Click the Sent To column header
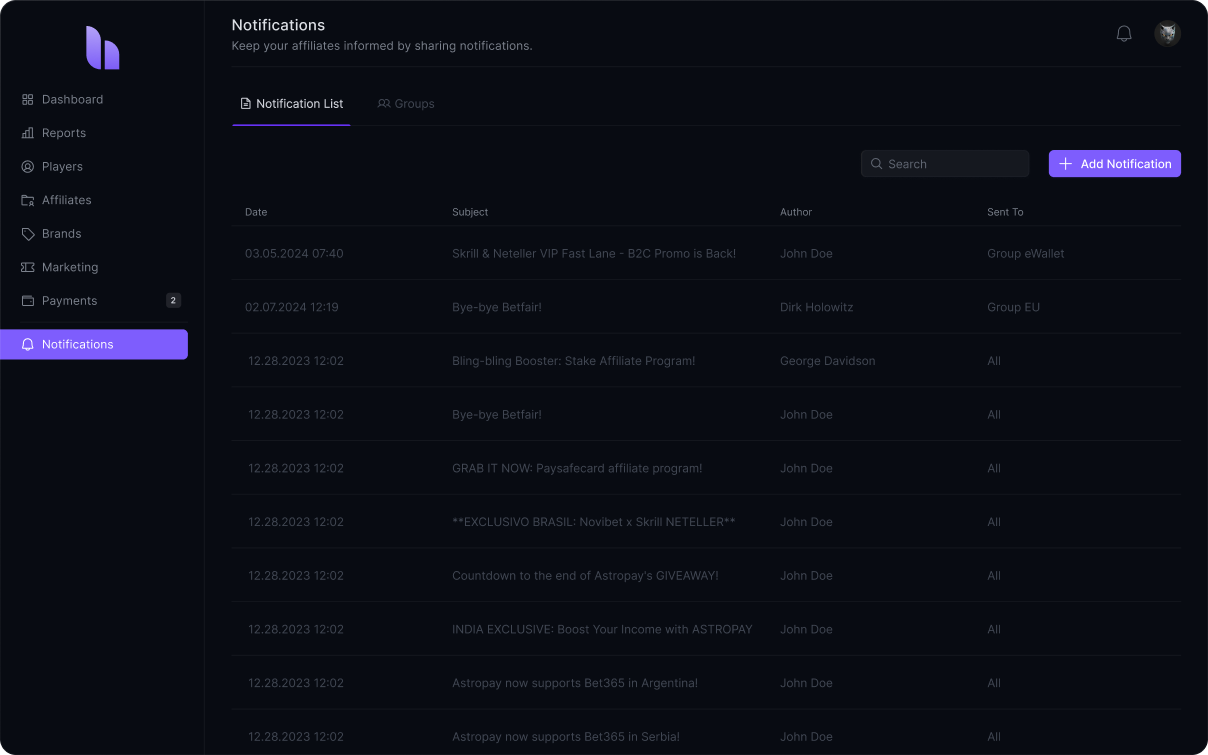 pos(1005,212)
